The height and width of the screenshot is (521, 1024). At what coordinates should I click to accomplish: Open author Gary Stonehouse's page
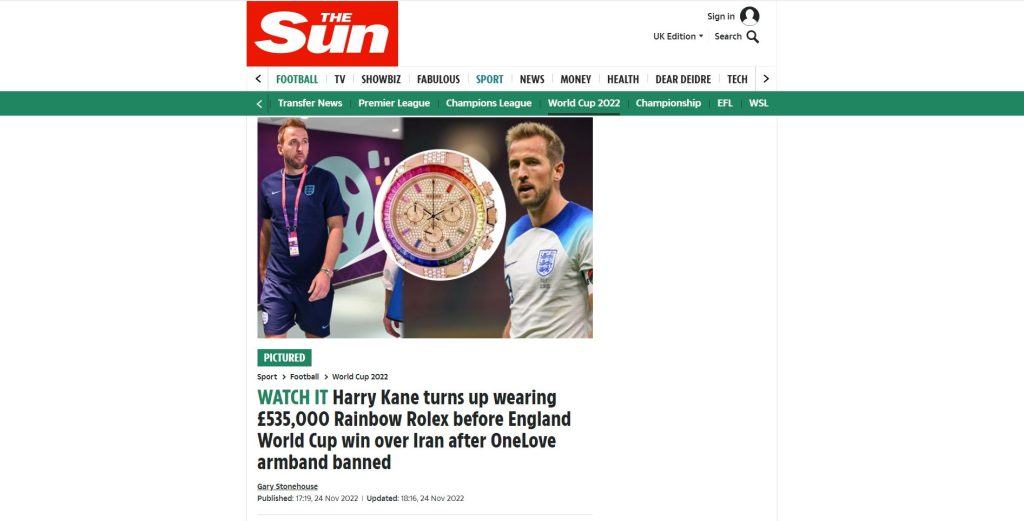(287, 486)
